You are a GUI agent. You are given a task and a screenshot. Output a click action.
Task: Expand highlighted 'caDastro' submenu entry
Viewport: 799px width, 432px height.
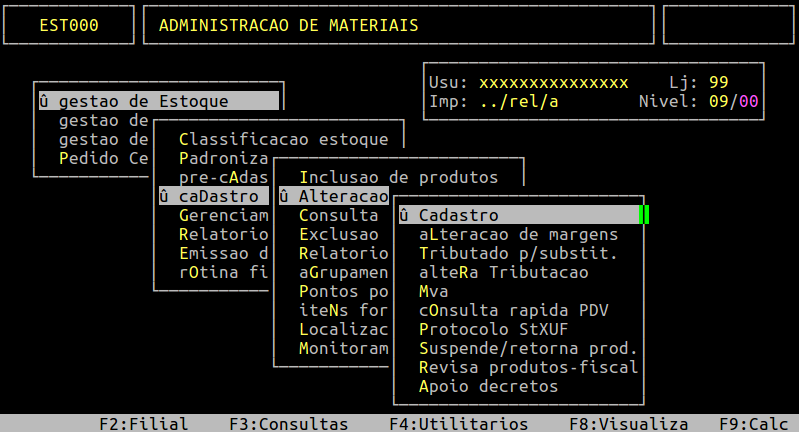[215, 196]
